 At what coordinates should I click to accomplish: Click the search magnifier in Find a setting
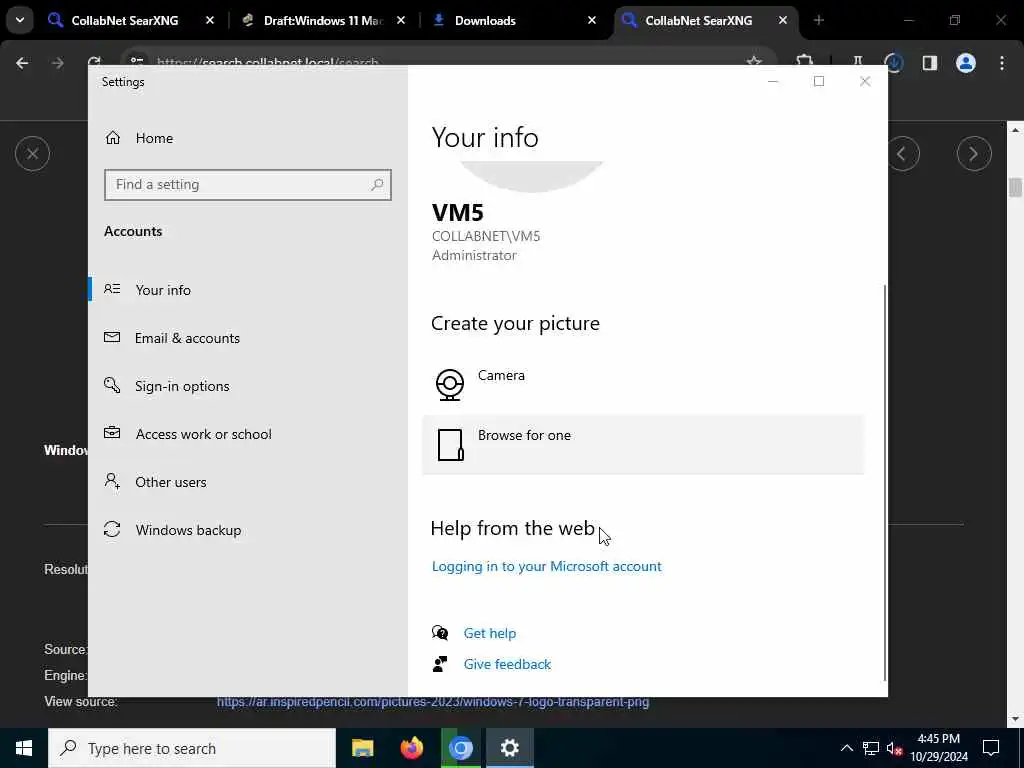click(x=377, y=185)
